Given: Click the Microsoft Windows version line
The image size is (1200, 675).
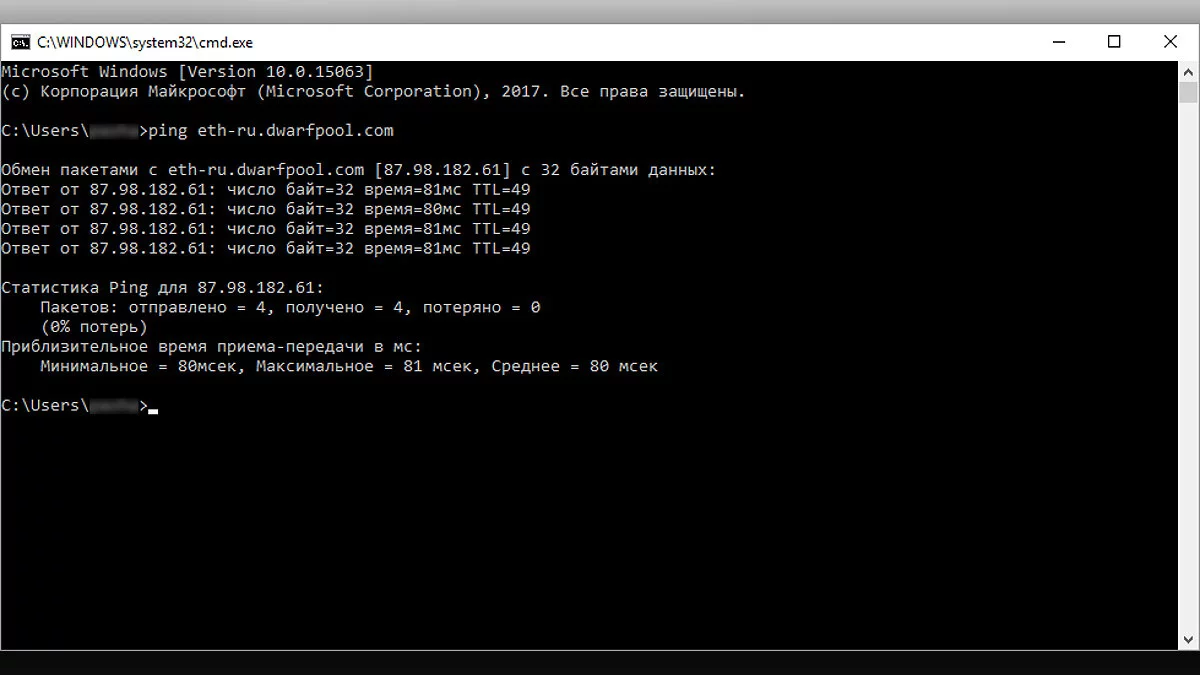Looking at the screenshot, I should click(187, 72).
